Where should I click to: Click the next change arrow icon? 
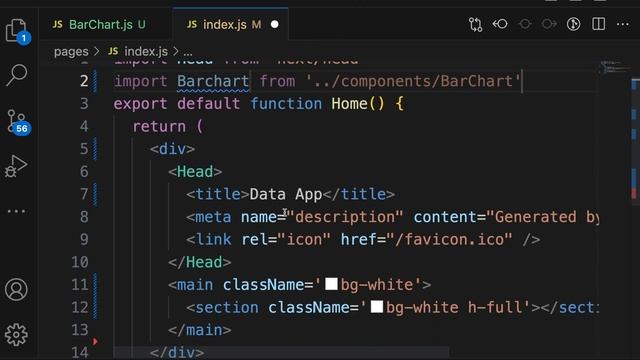(x=549, y=24)
